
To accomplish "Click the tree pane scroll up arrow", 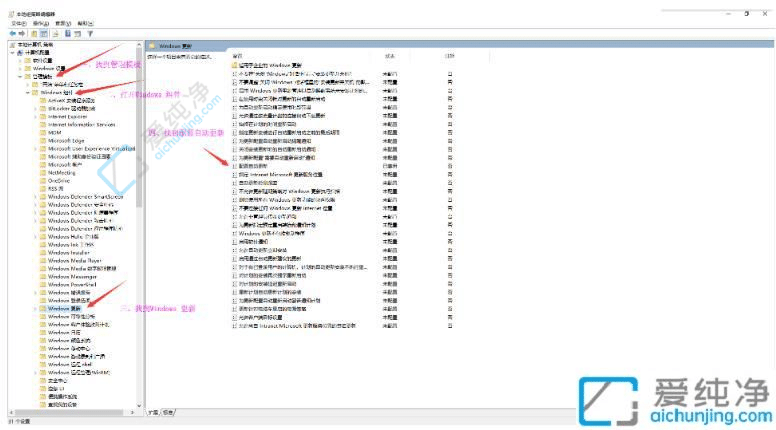I will [x=139, y=45].
